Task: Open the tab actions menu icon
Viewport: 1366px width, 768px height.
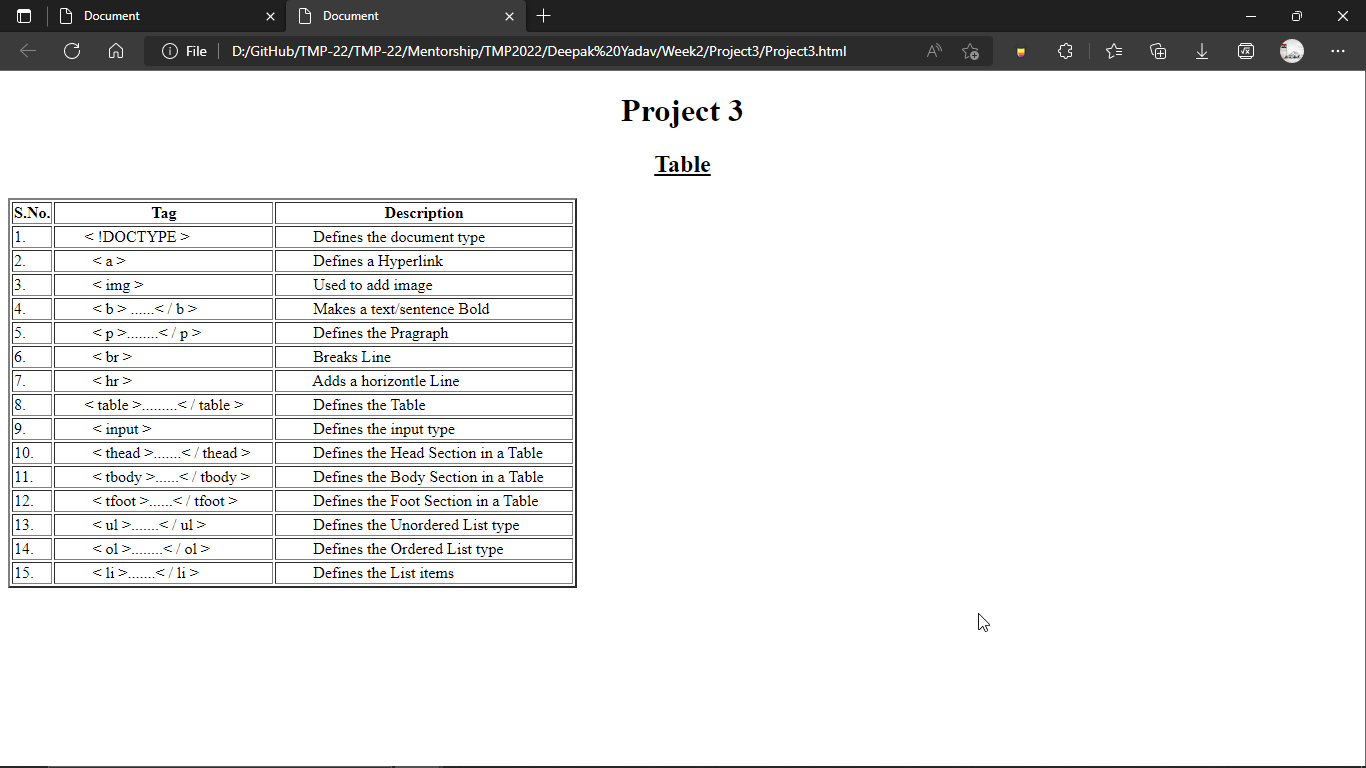Action: coord(24,16)
